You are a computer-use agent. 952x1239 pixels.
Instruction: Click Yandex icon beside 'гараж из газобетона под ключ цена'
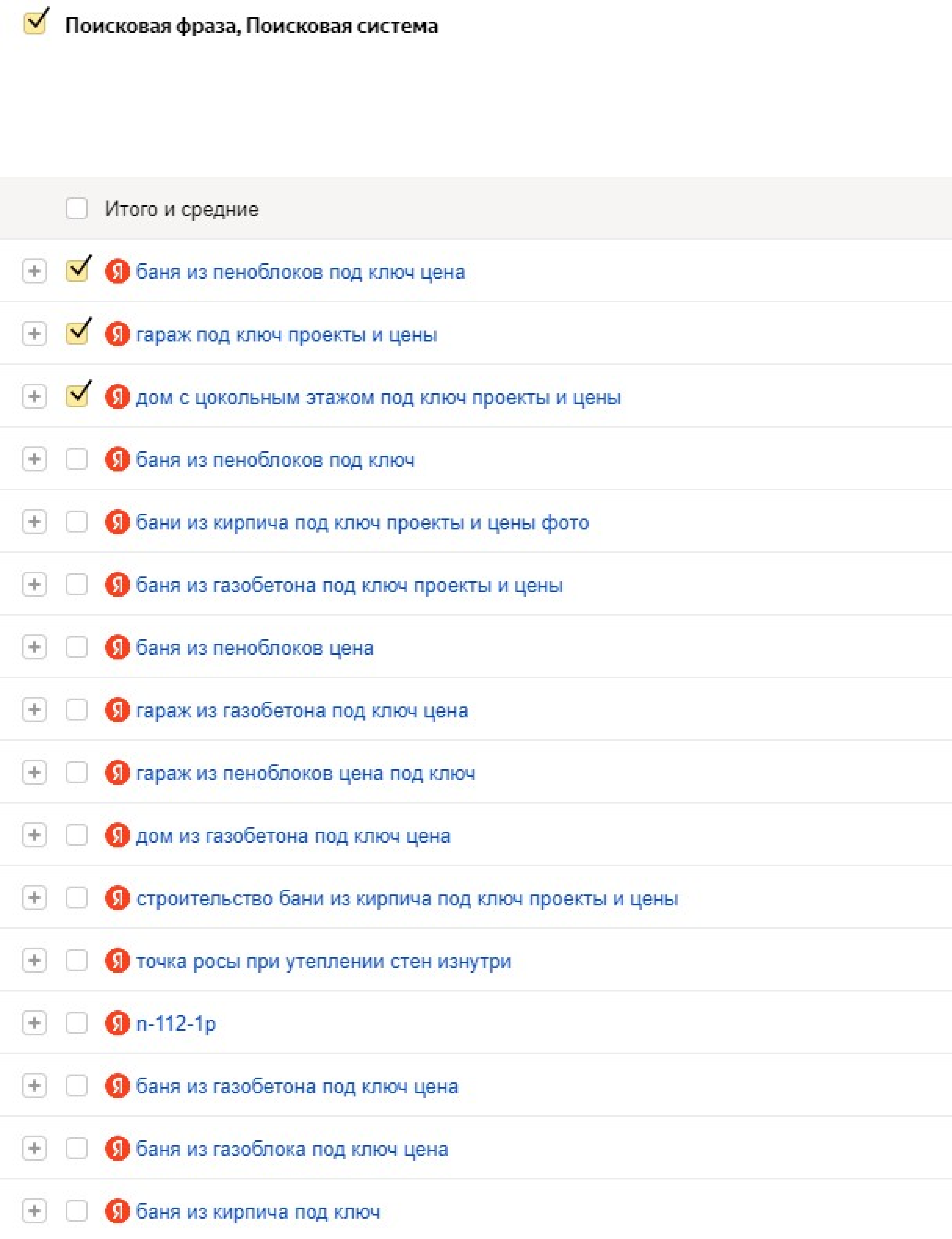coord(117,710)
